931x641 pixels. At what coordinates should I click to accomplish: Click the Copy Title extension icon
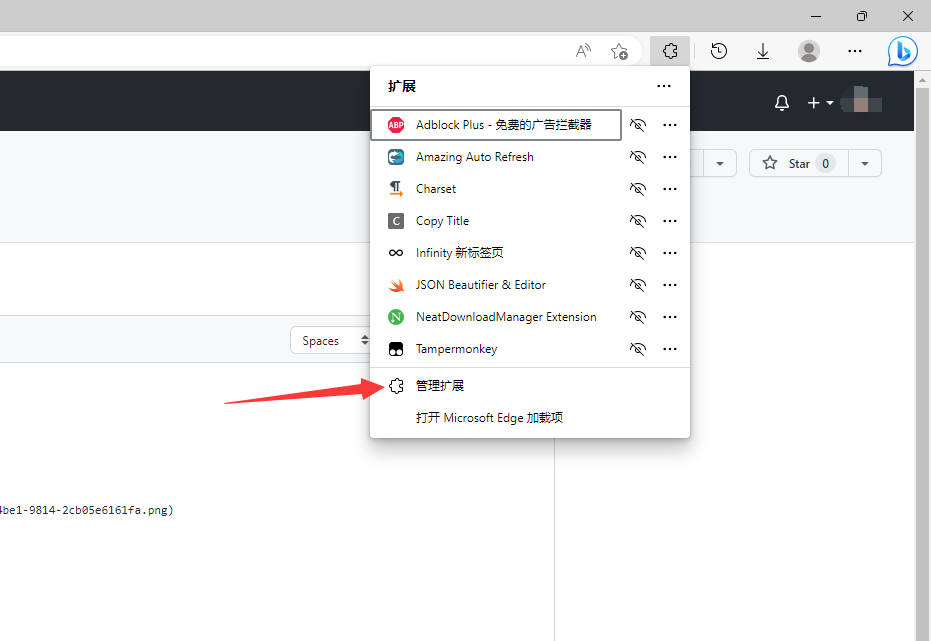pyautogui.click(x=396, y=221)
